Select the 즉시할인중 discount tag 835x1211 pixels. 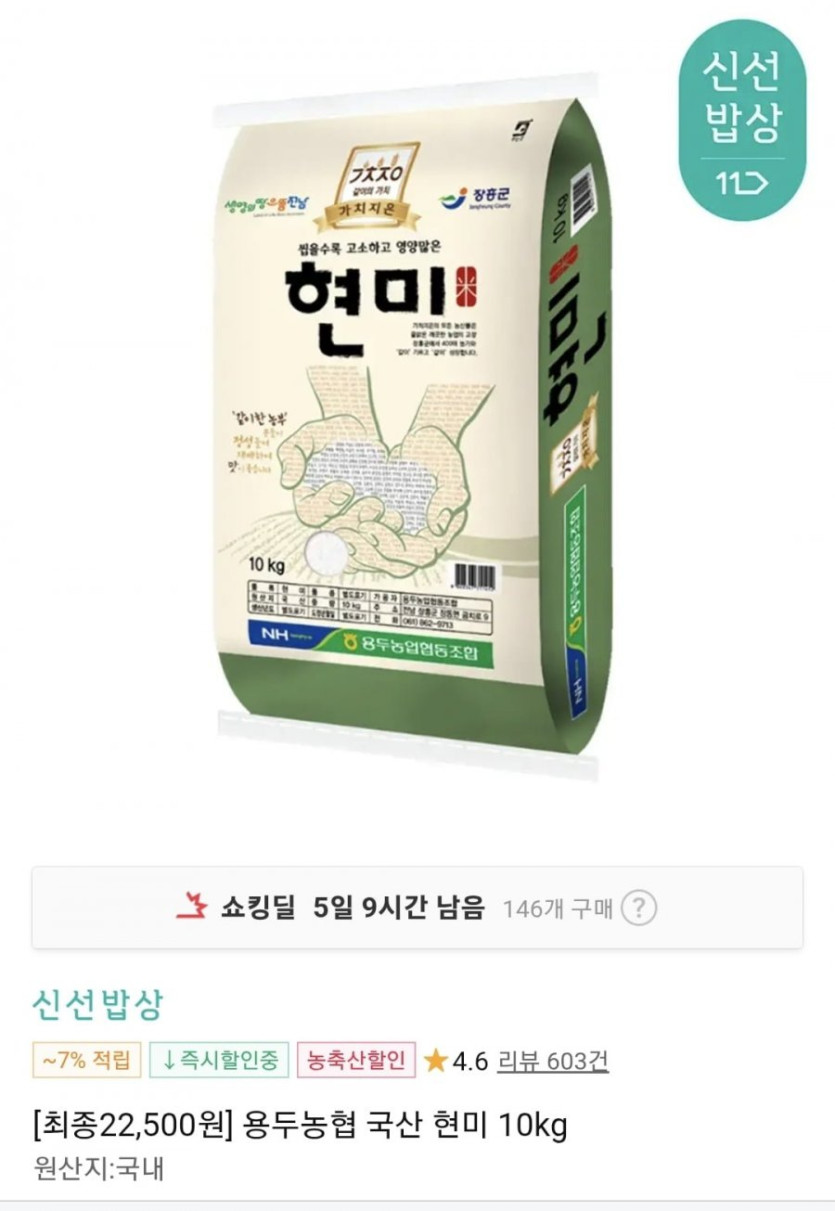point(220,1061)
